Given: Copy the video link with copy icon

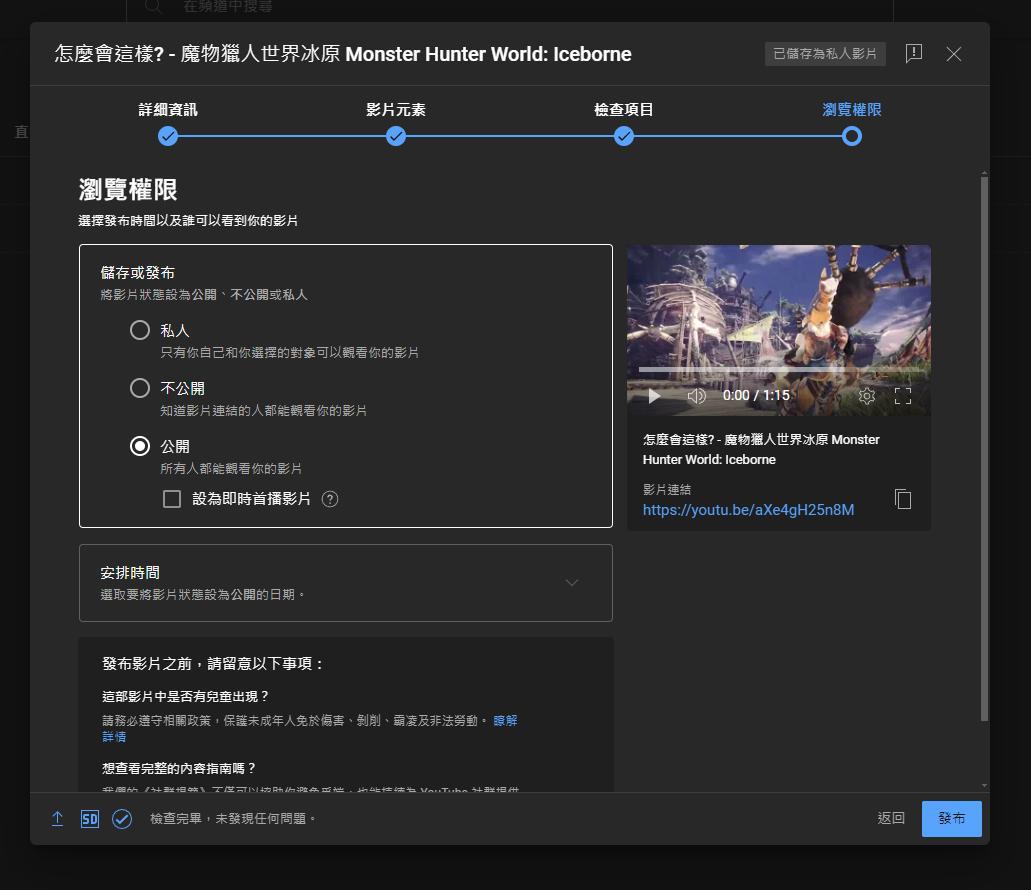Looking at the screenshot, I should [x=903, y=499].
